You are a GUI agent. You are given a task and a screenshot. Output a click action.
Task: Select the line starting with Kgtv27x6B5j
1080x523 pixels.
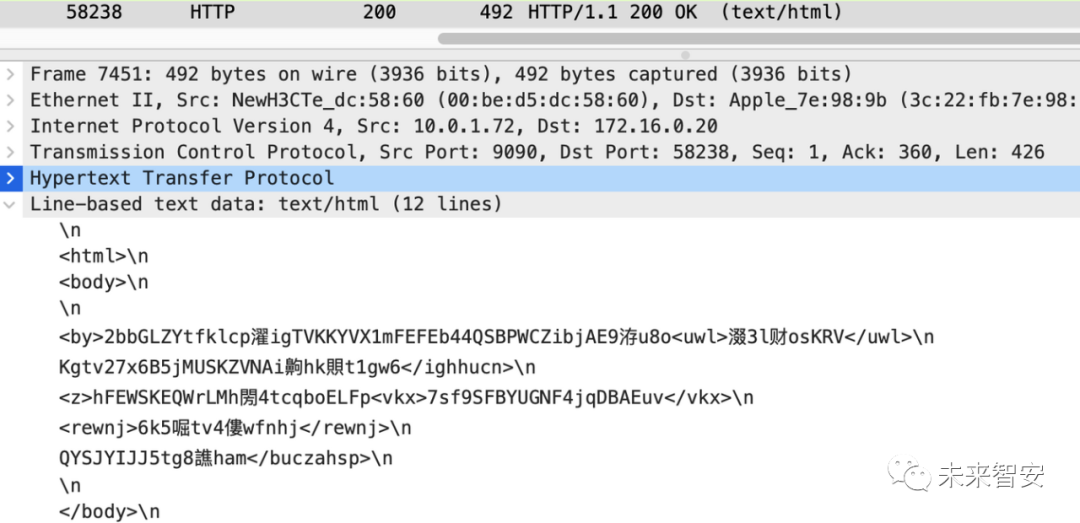[297, 368]
